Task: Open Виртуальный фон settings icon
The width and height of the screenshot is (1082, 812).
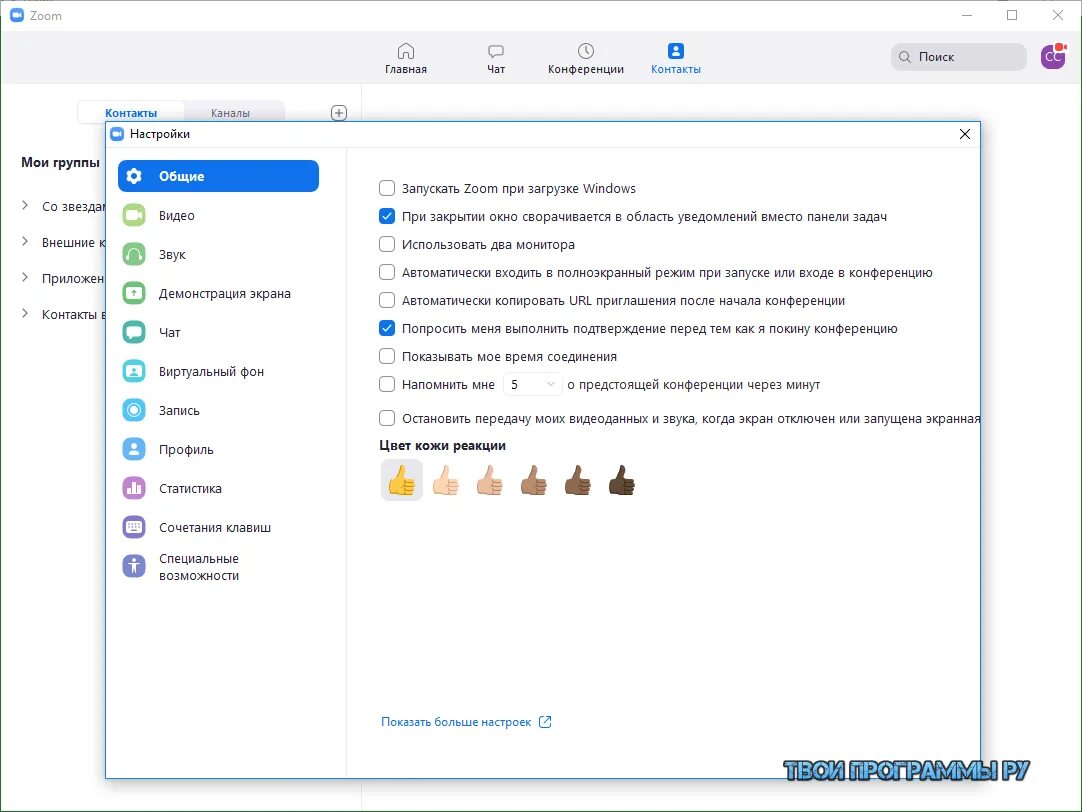Action: click(x=134, y=371)
